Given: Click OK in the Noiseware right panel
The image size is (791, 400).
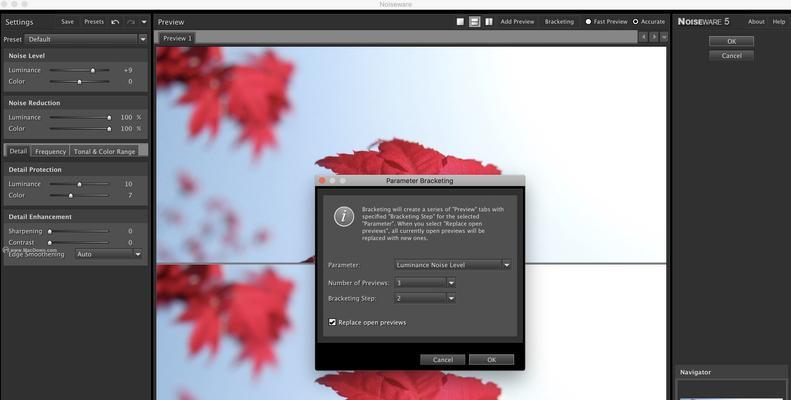Looking at the screenshot, I should (731, 41).
